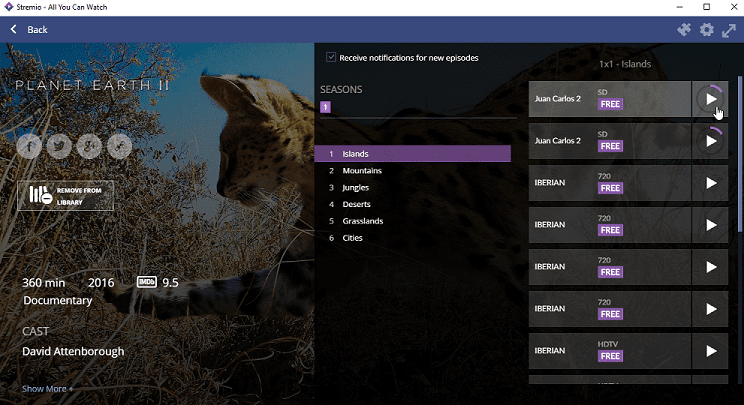Pick episode 5 Grasslands
The height and width of the screenshot is (405, 744).
coord(412,221)
